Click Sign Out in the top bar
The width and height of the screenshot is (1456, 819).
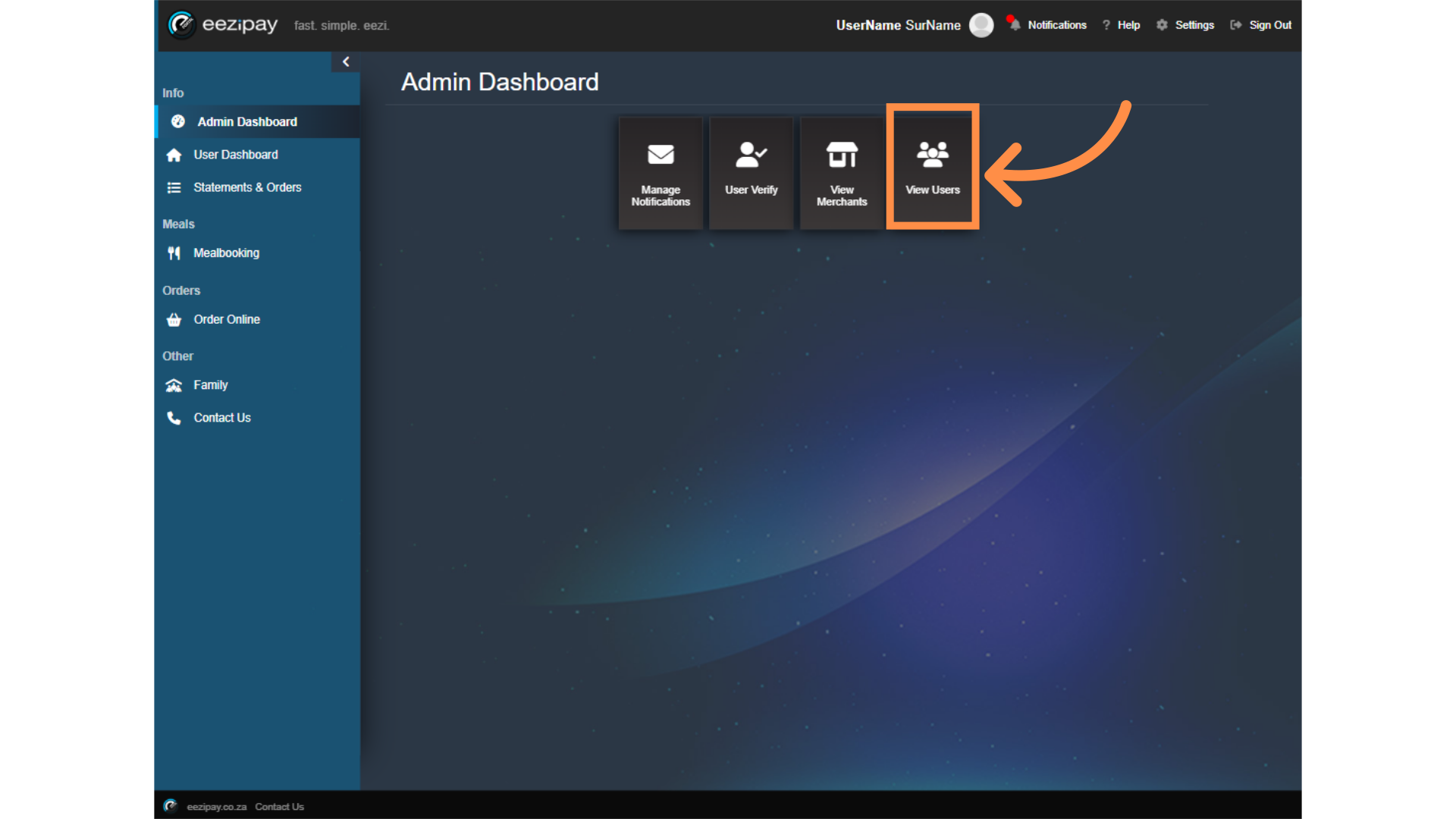pos(1270,25)
